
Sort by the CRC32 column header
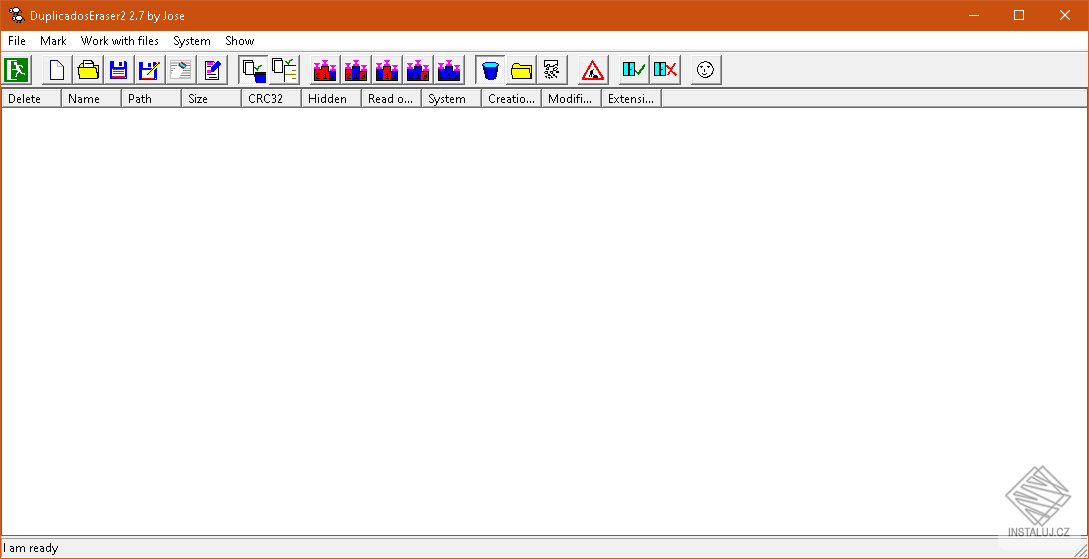click(272, 99)
